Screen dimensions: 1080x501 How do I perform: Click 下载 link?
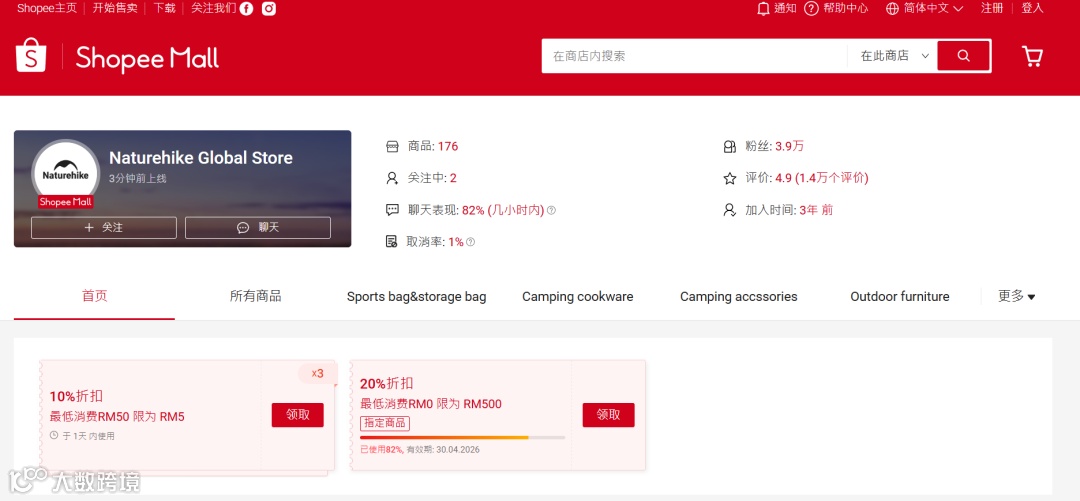(164, 8)
